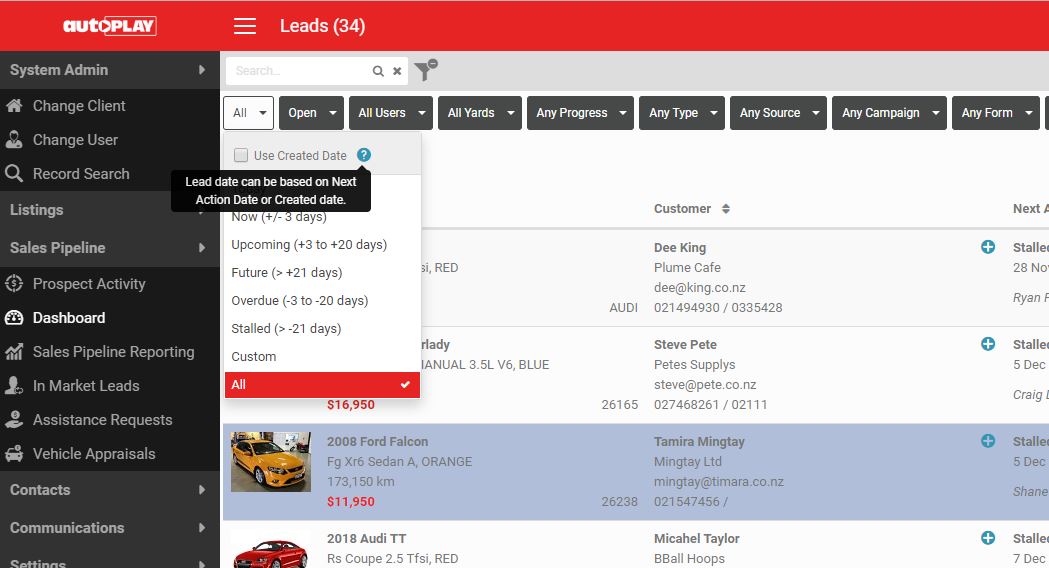This screenshot has height=568, width=1049.
Task: Click the Change Client home icon
Action: 14,106
